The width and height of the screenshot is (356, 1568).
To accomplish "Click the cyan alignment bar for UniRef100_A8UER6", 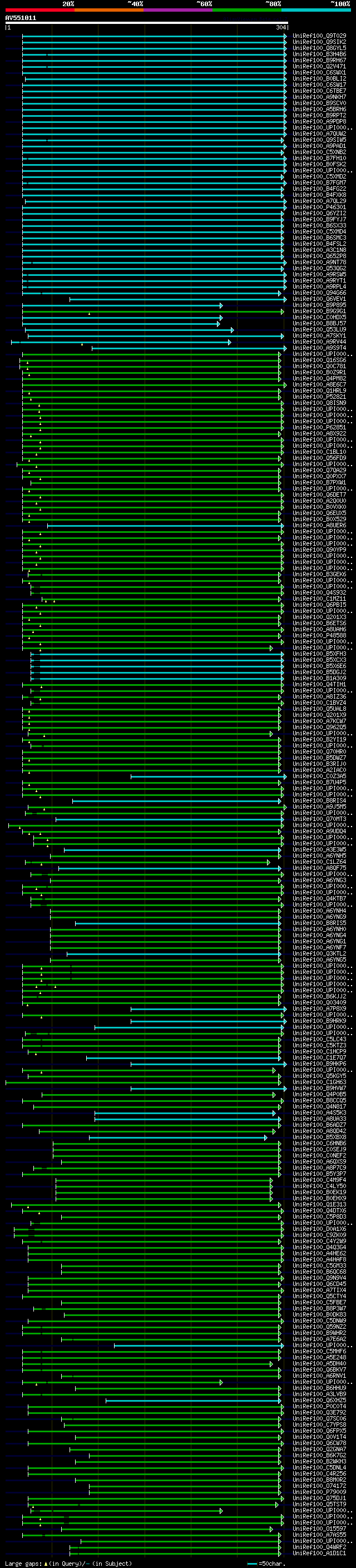I will [166, 525].
